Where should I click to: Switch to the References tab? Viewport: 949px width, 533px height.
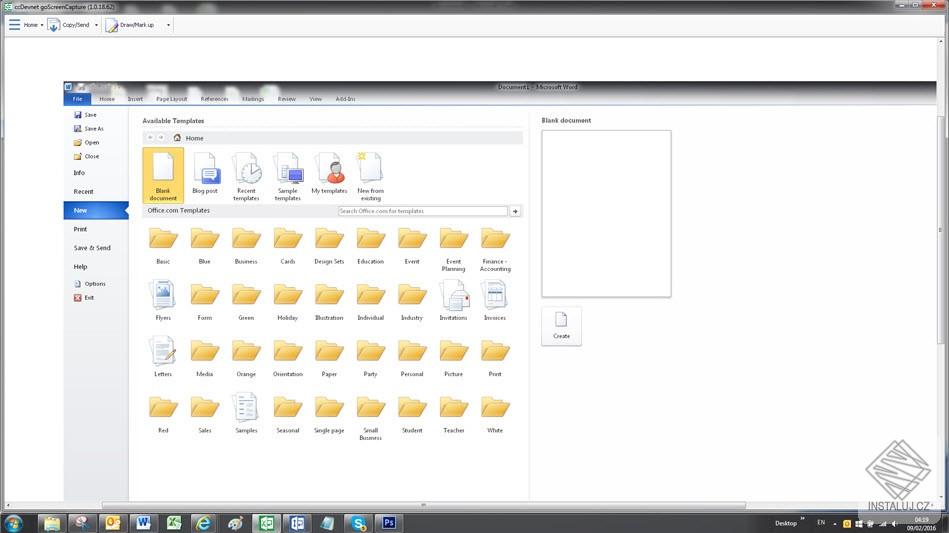214,99
